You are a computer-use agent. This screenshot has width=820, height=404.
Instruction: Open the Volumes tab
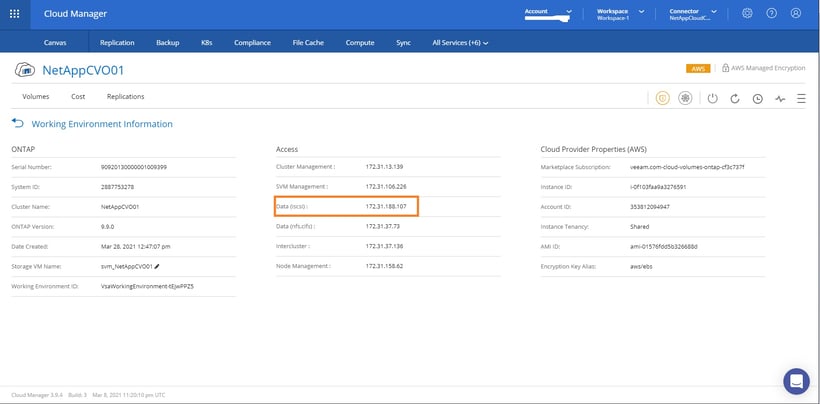36,96
